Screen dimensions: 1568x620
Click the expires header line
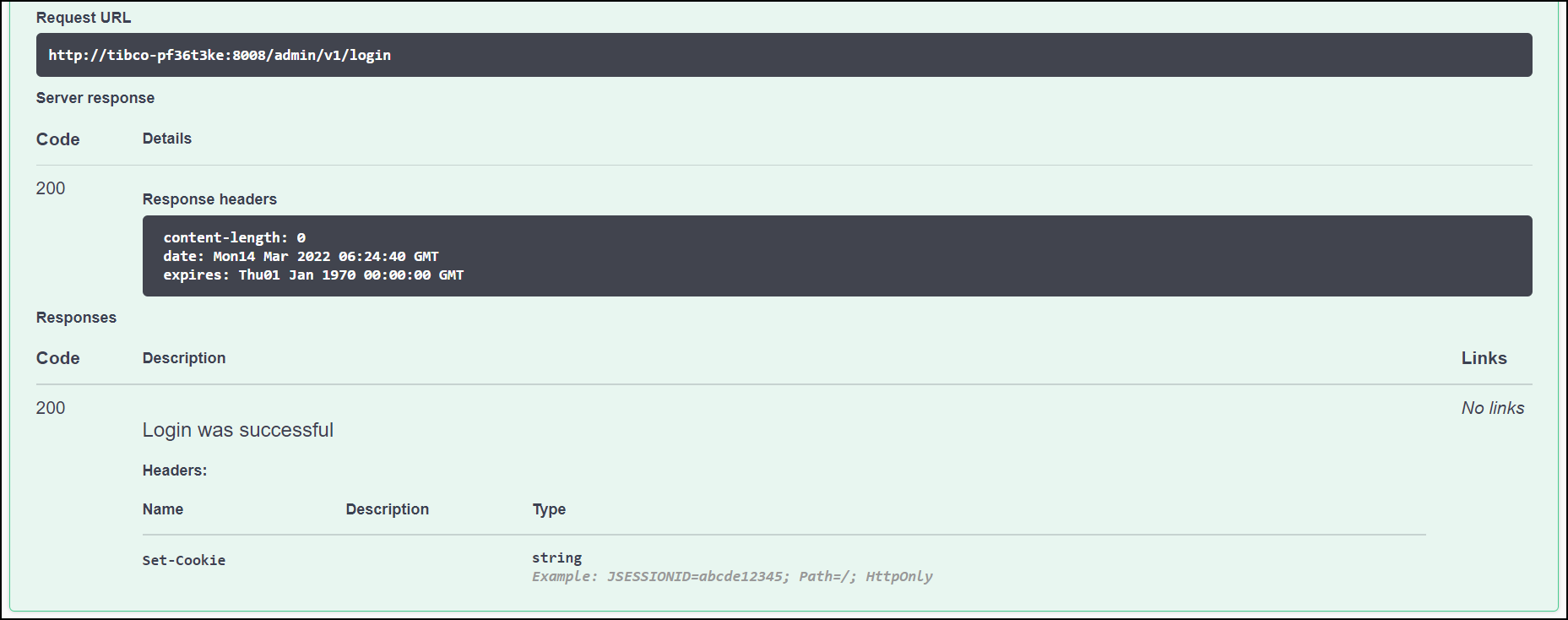pyautogui.click(x=313, y=275)
